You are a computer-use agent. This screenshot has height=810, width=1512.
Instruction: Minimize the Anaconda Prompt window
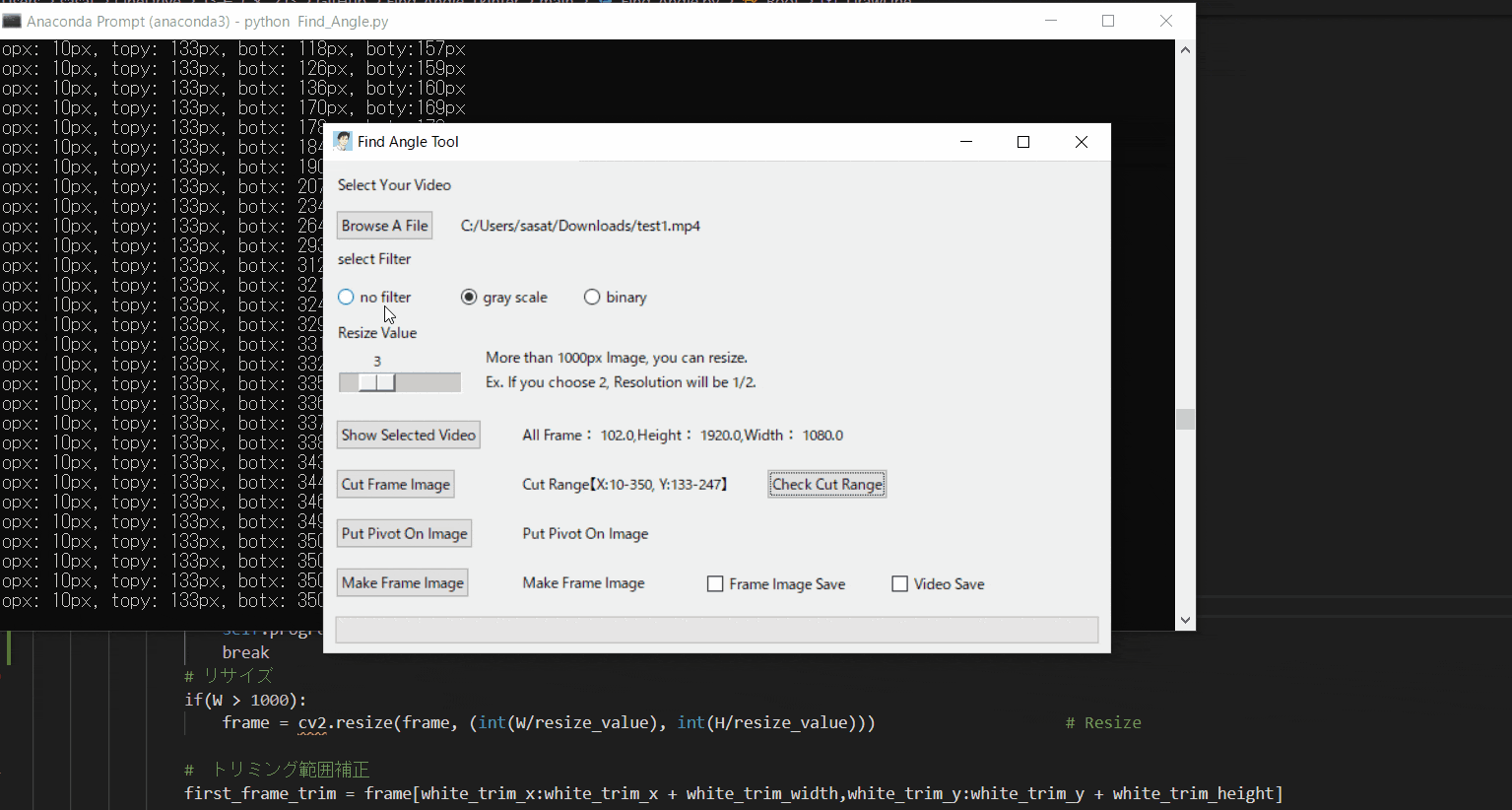[1051, 21]
